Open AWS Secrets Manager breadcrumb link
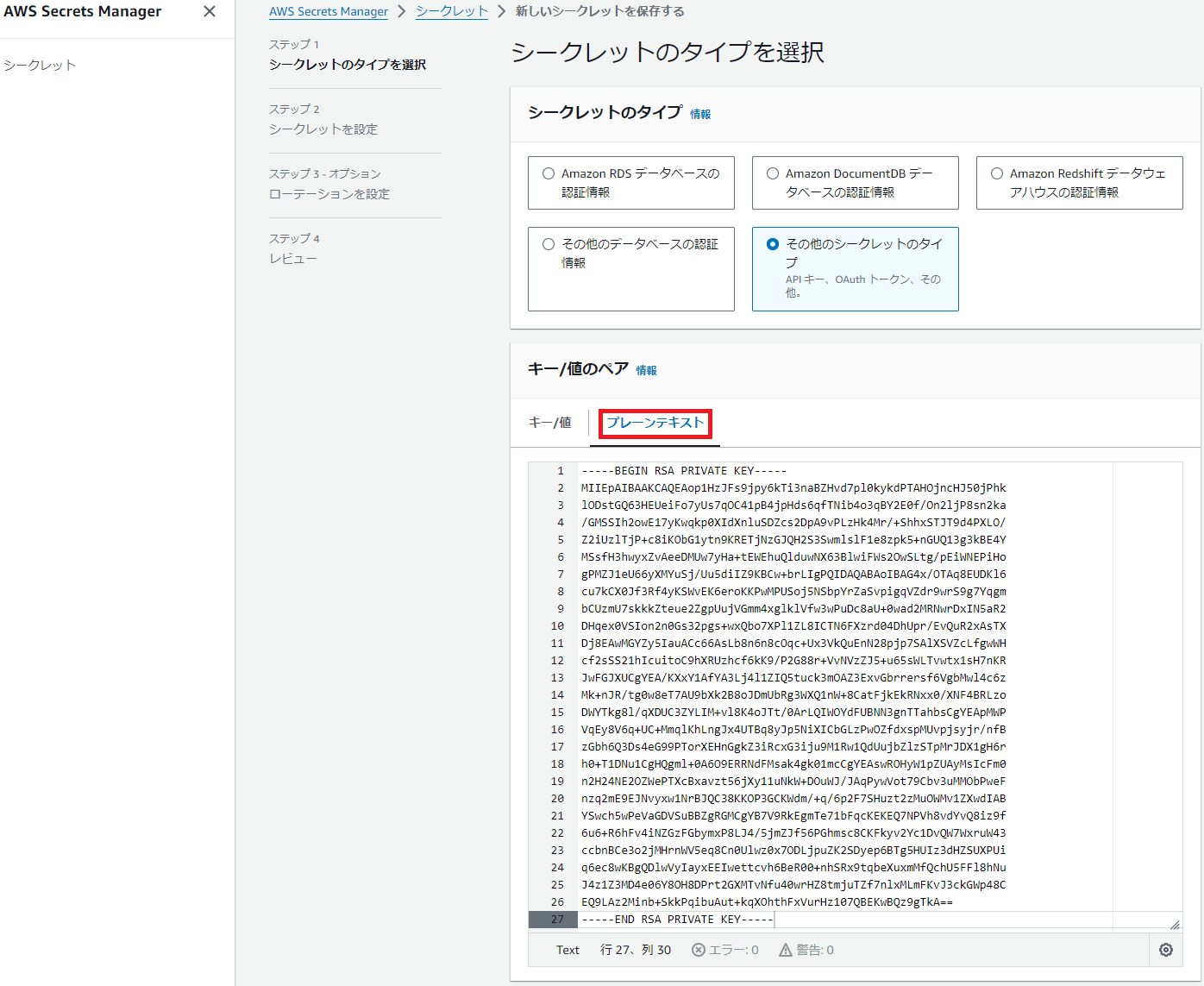1204x986 pixels. [329, 12]
